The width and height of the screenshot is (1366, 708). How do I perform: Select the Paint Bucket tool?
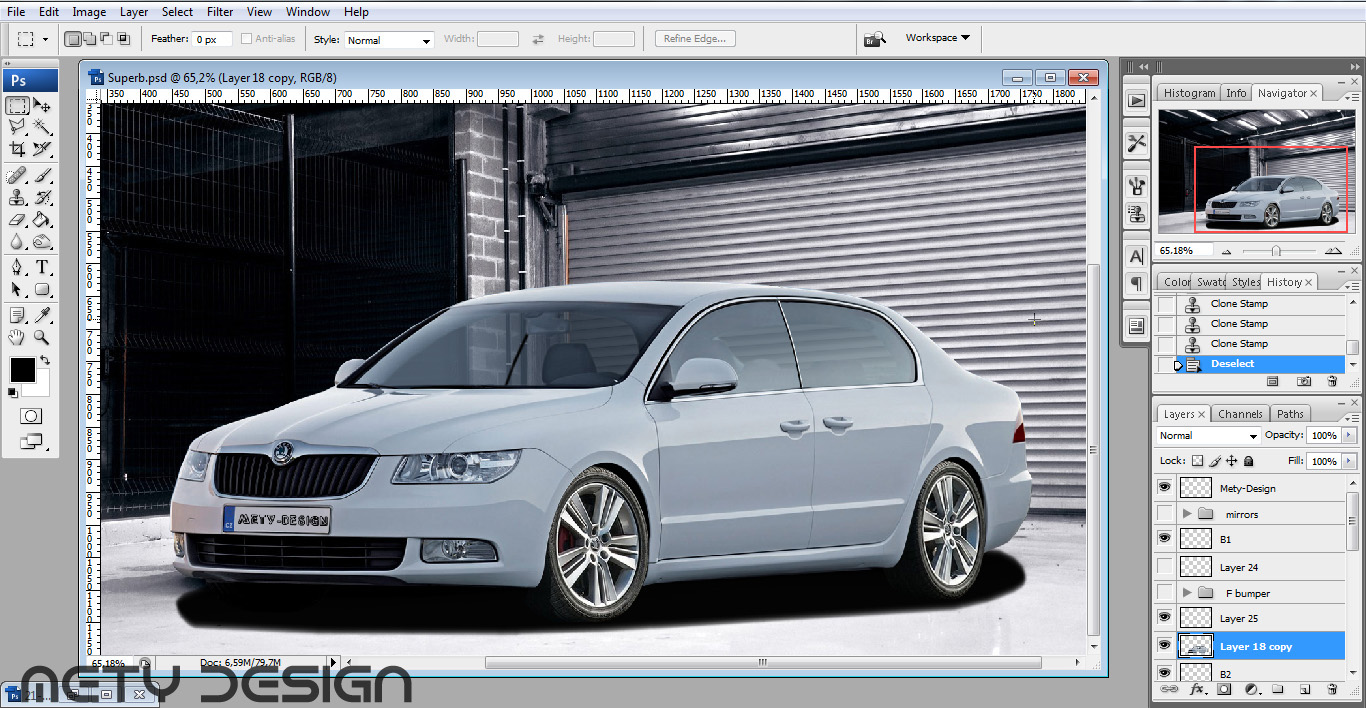[42, 219]
